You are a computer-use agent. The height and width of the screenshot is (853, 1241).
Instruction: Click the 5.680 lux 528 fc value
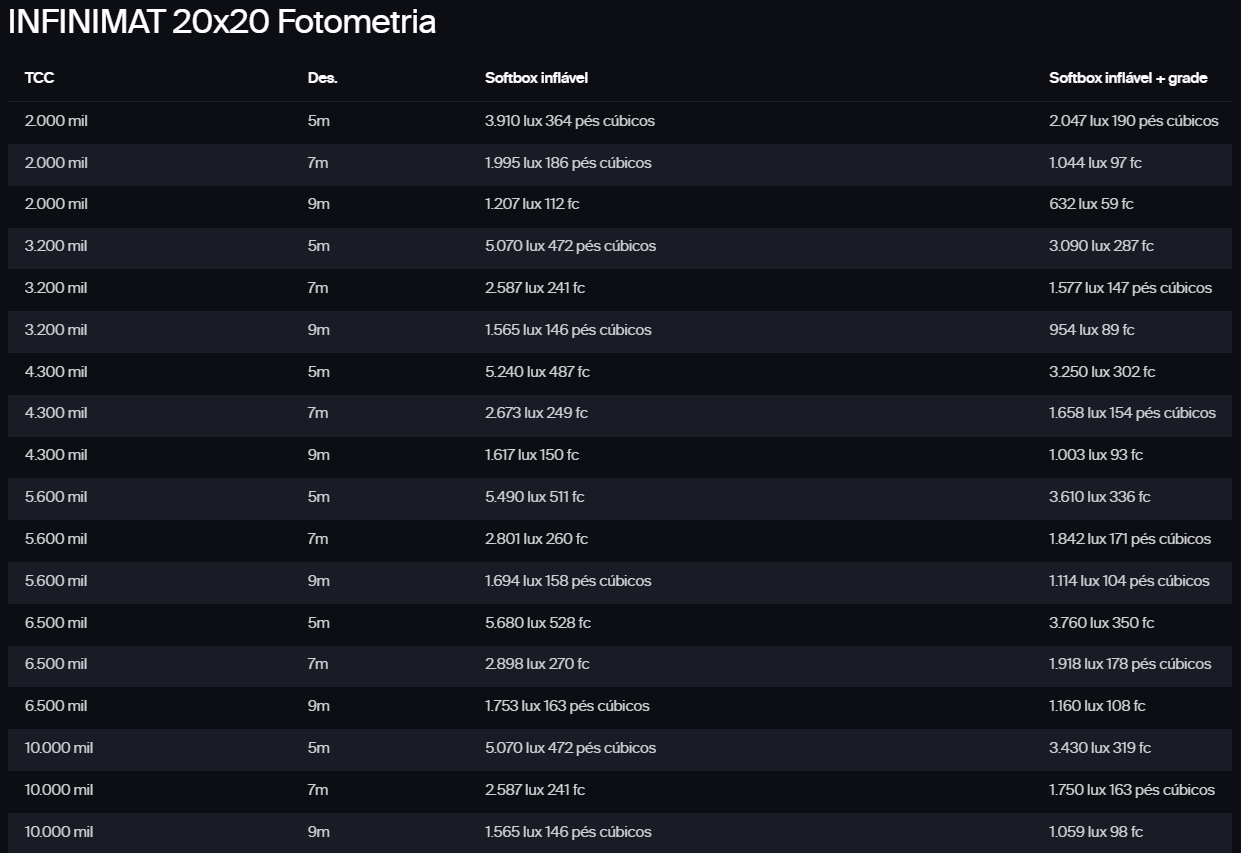coord(538,623)
